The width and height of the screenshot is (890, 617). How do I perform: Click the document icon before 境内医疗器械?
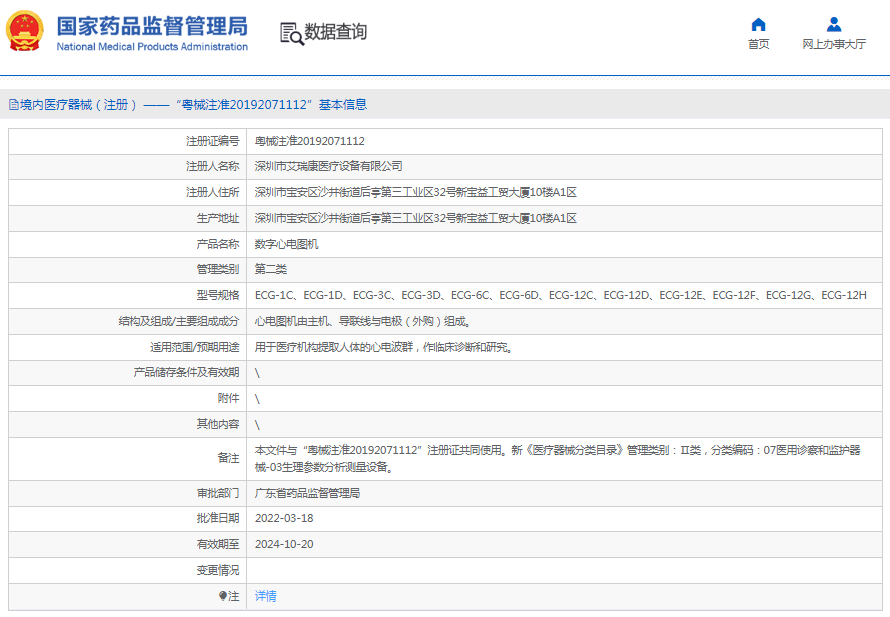(14, 105)
